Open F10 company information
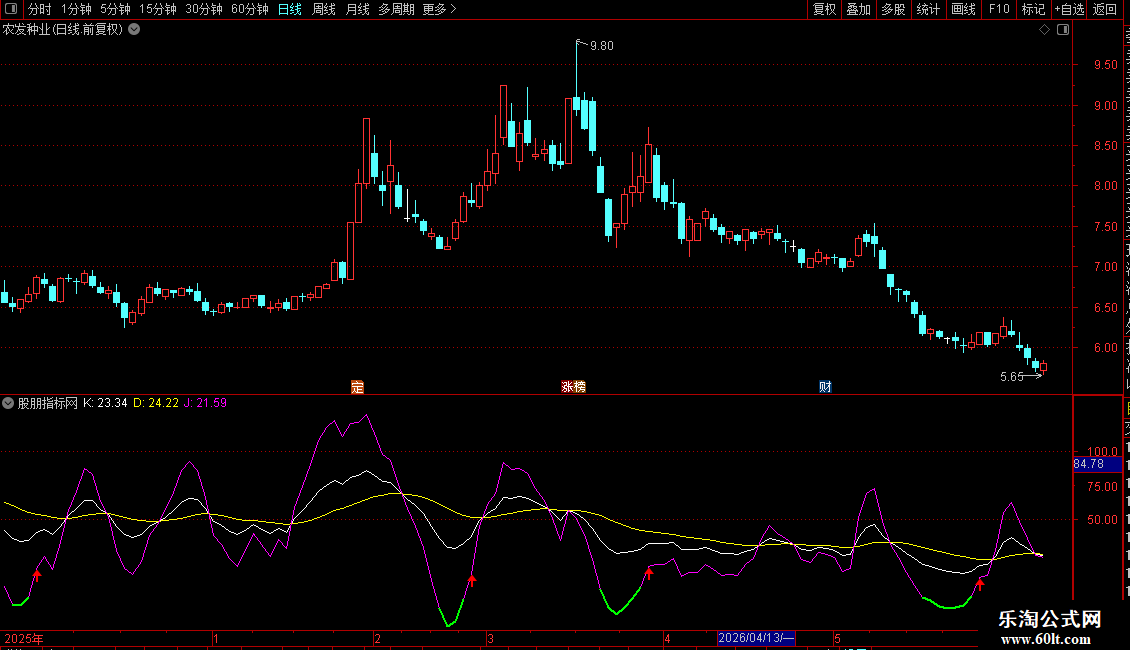The height and width of the screenshot is (650, 1130). click(x=999, y=9)
